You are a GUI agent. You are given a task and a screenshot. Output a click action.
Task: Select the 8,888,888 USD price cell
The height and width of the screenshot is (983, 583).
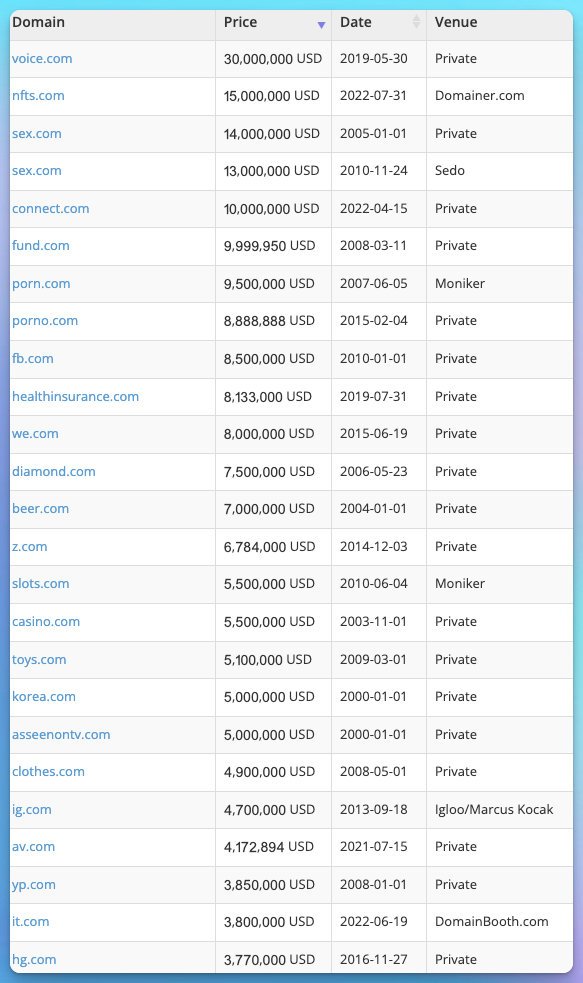pos(269,320)
